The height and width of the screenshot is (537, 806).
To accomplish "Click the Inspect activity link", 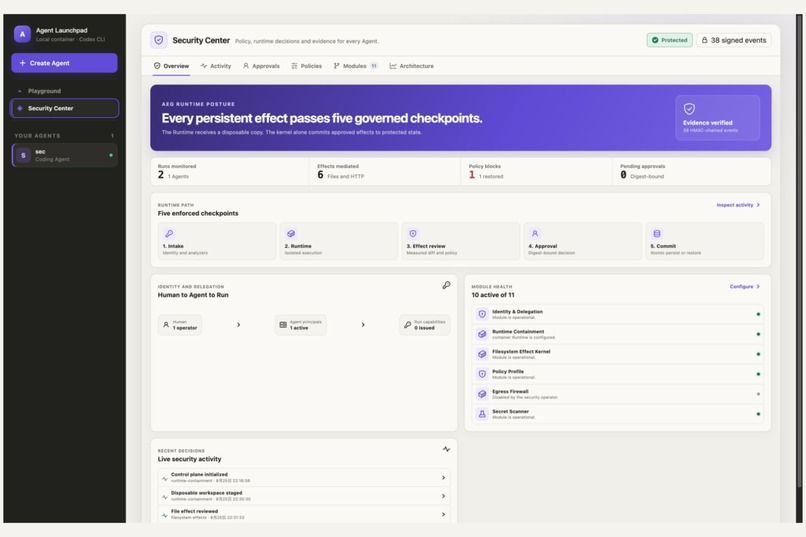I will tap(738, 205).
